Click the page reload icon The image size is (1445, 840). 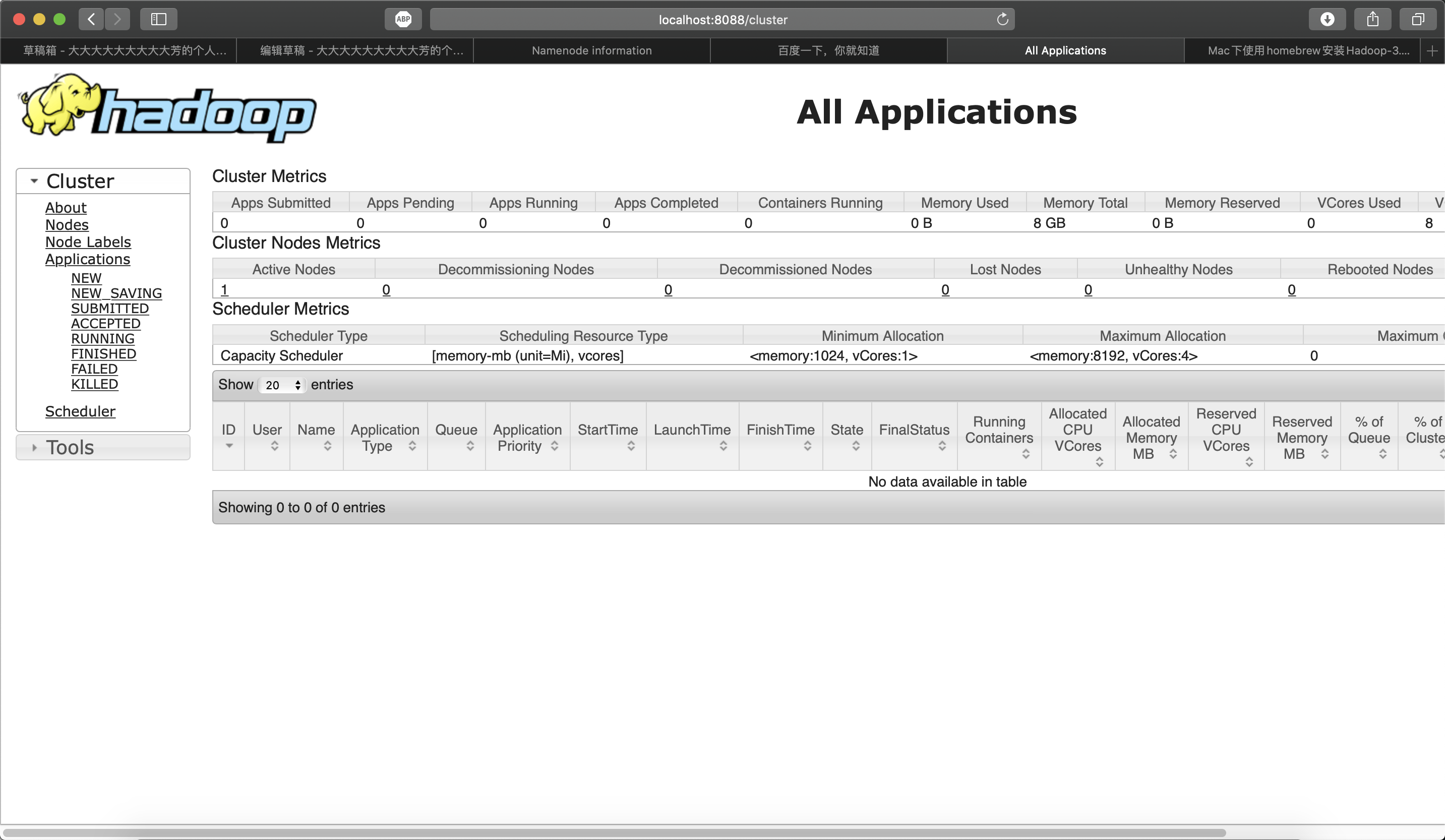click(x=1002, y=20)
